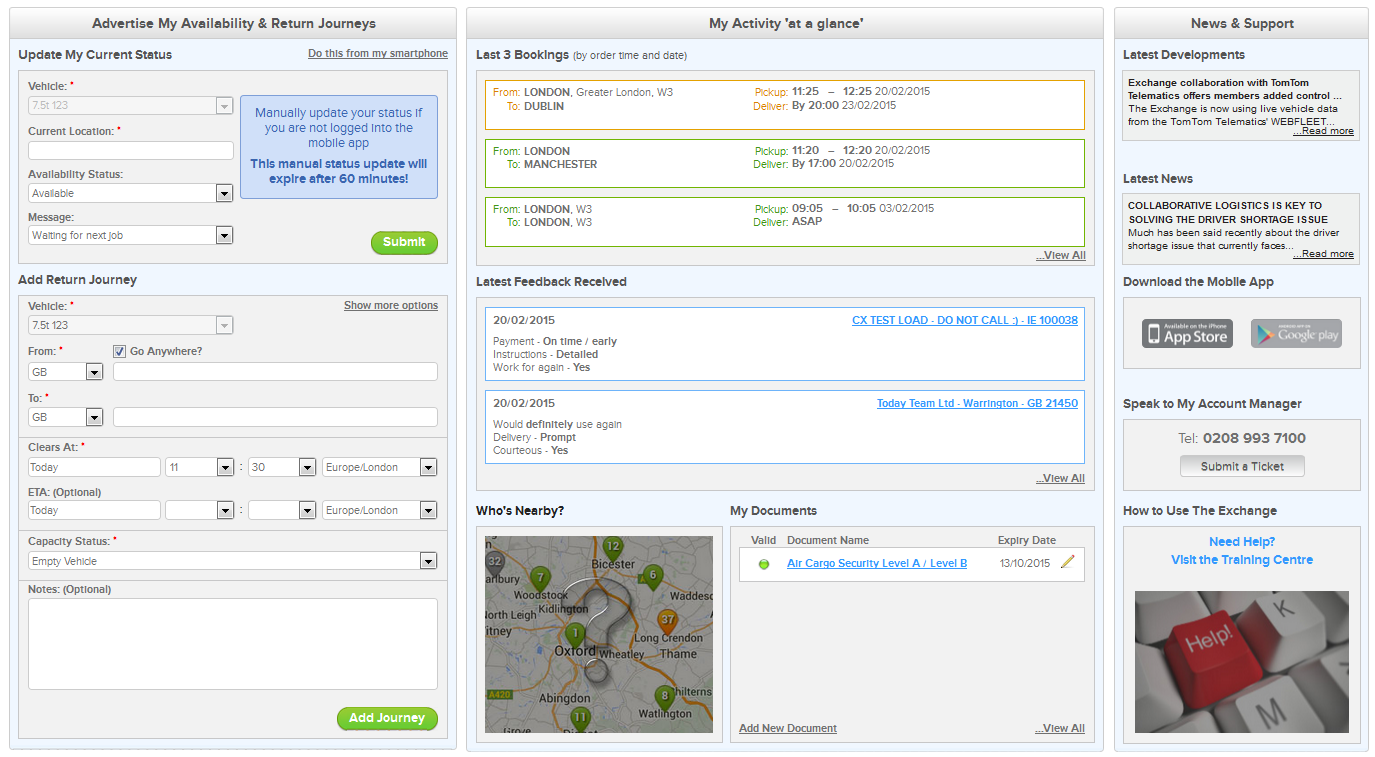Click green map marker 12 near Bicester
Screen dimensions: 1375x757
tap(612, 548)
